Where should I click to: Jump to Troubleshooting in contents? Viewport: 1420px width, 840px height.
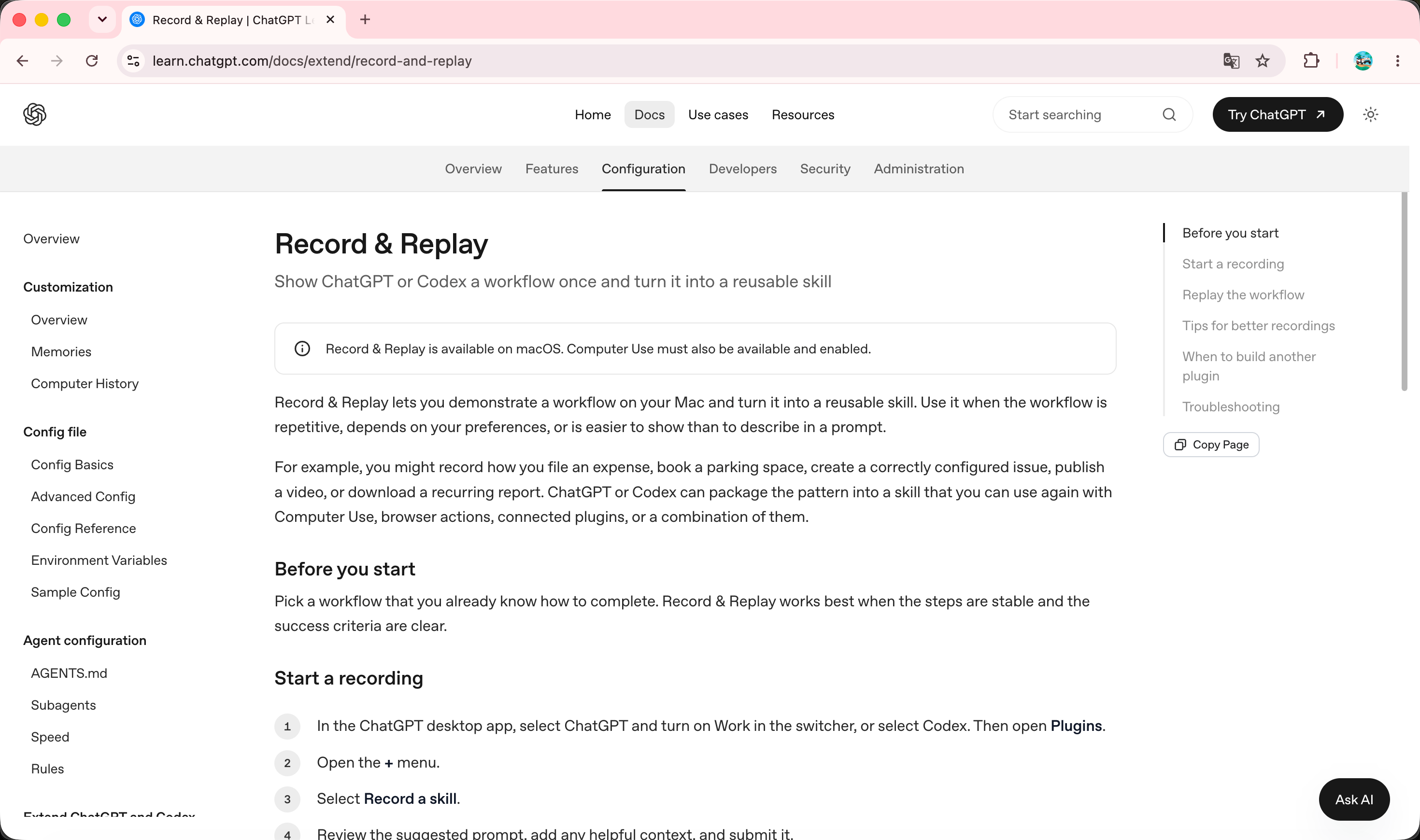[x=1230, y=406]
